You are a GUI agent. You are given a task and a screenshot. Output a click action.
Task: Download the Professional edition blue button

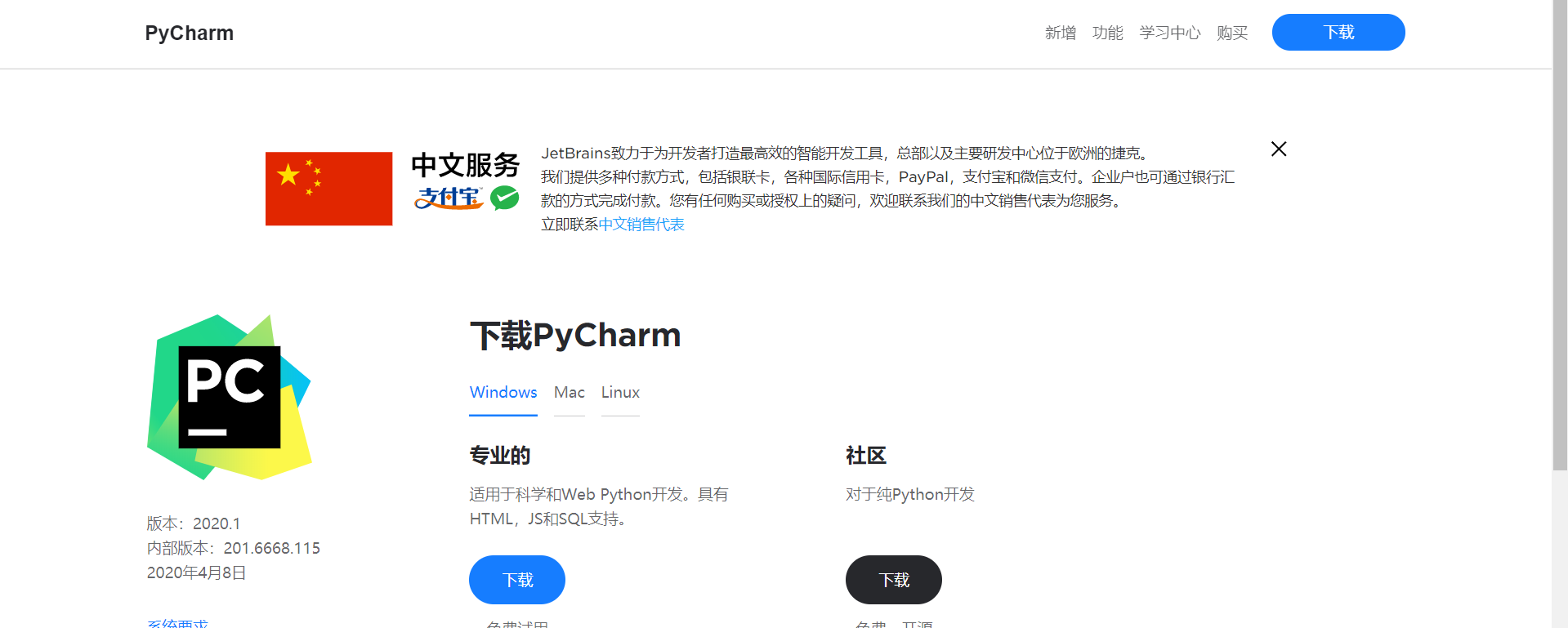click(517, 580)
